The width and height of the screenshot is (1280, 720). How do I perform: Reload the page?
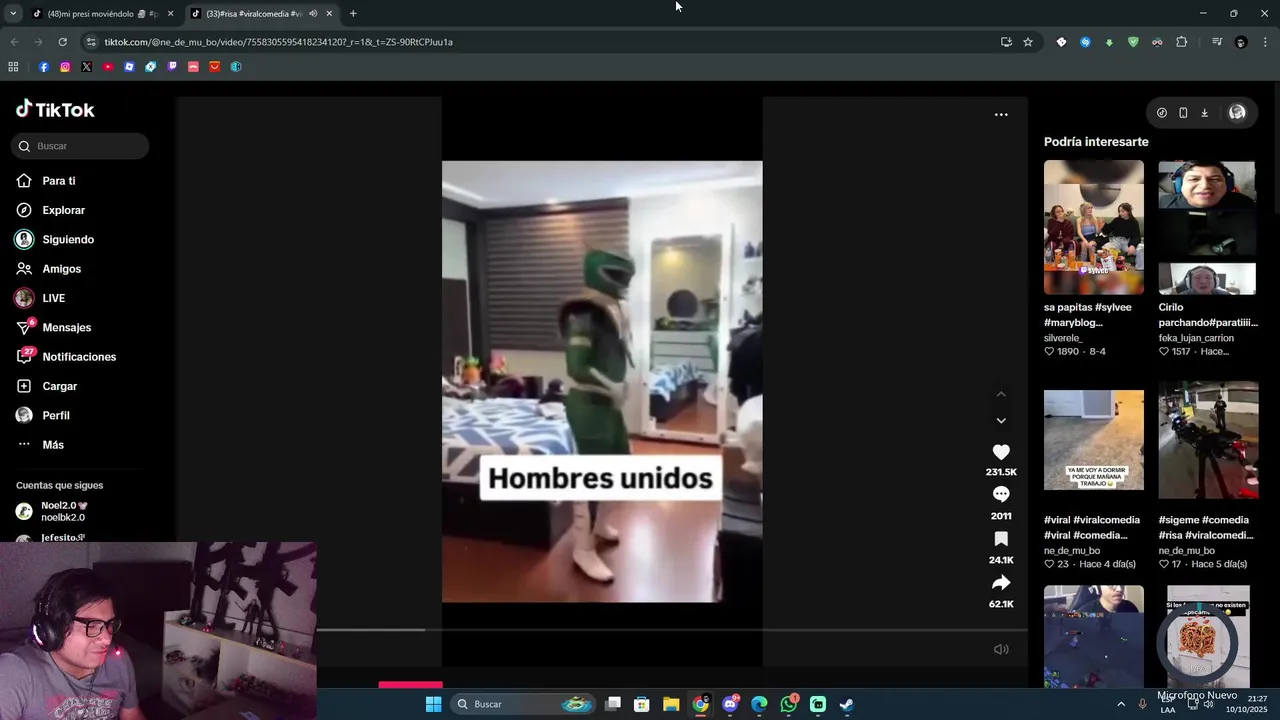click(x=62, y=42)
